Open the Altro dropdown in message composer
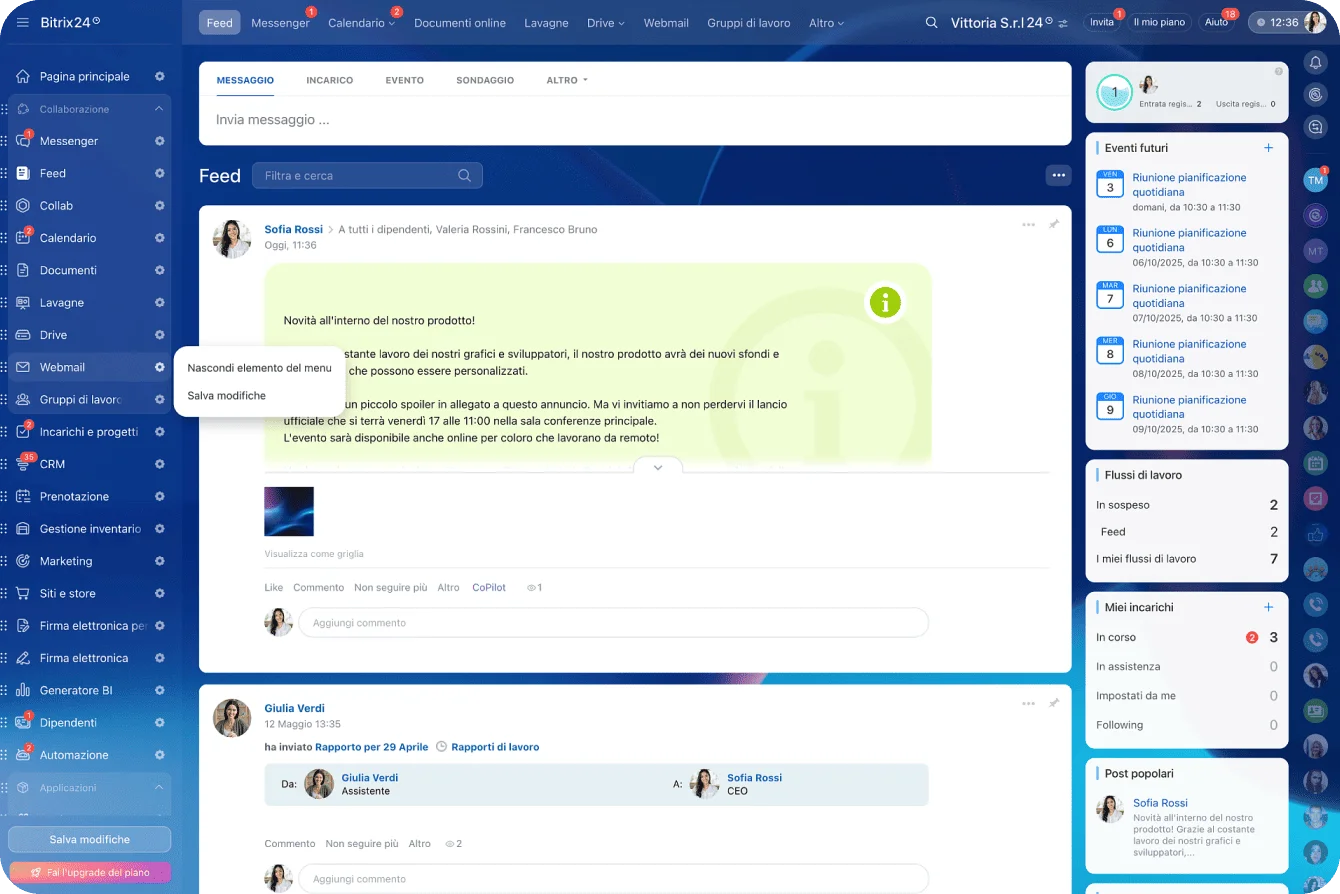 coord(567,80)
